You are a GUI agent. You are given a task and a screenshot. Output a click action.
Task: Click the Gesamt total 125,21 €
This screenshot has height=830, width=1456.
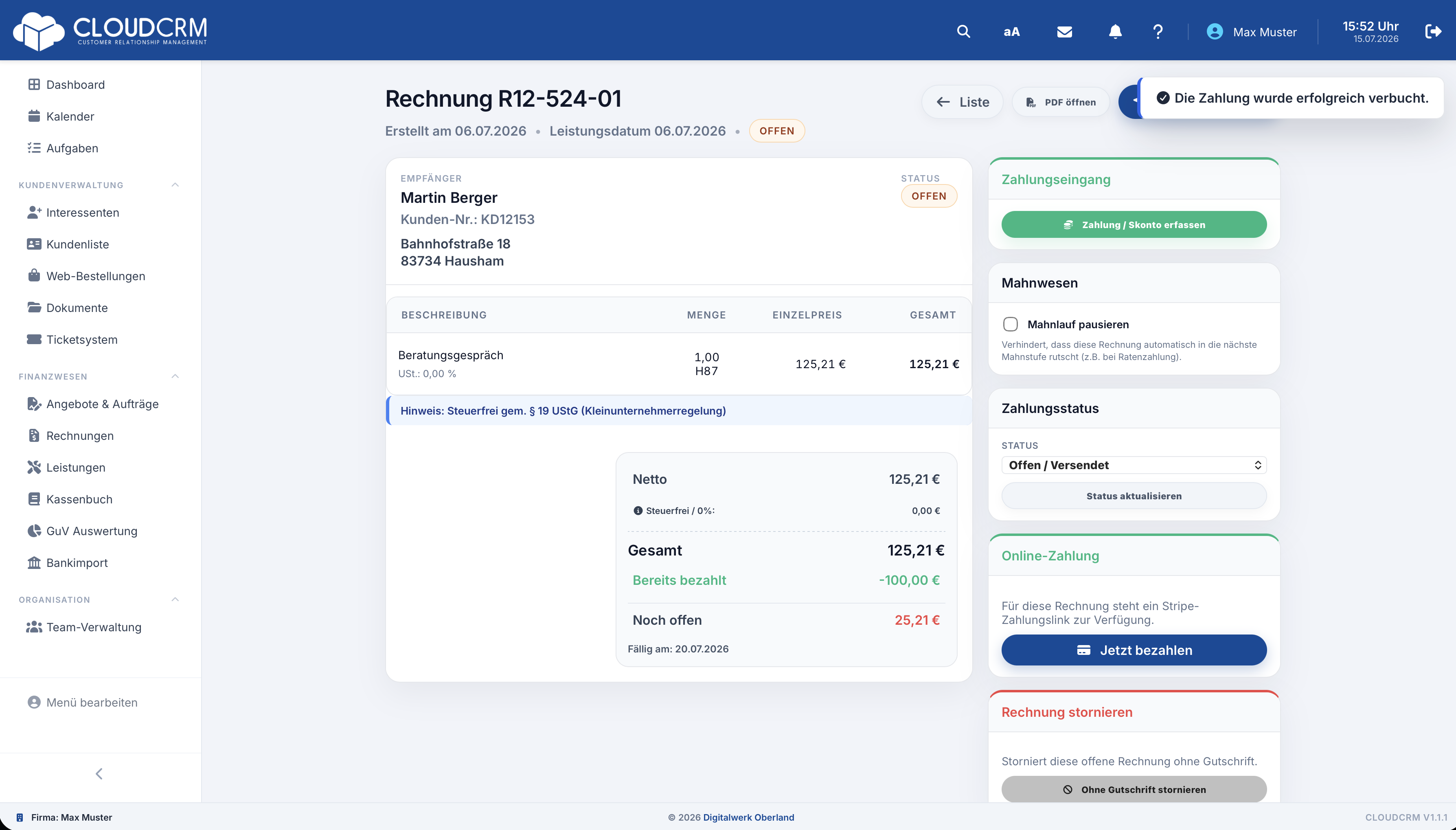[915, 550]
